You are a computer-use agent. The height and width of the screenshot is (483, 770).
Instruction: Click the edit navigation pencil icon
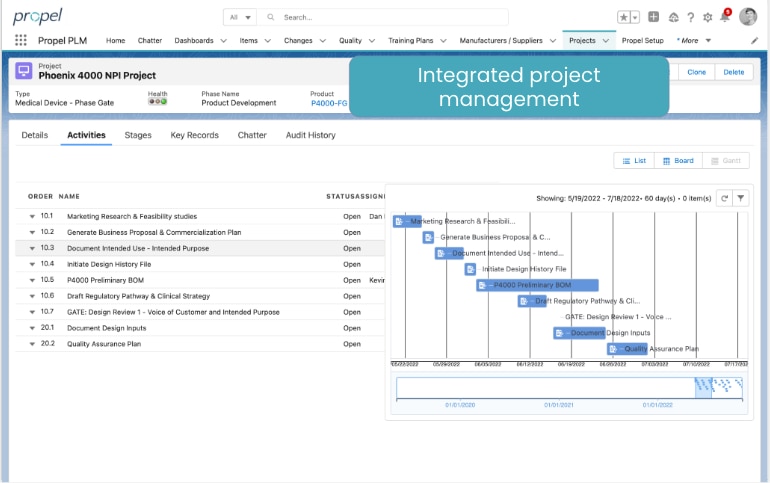[x=755, y=41]
